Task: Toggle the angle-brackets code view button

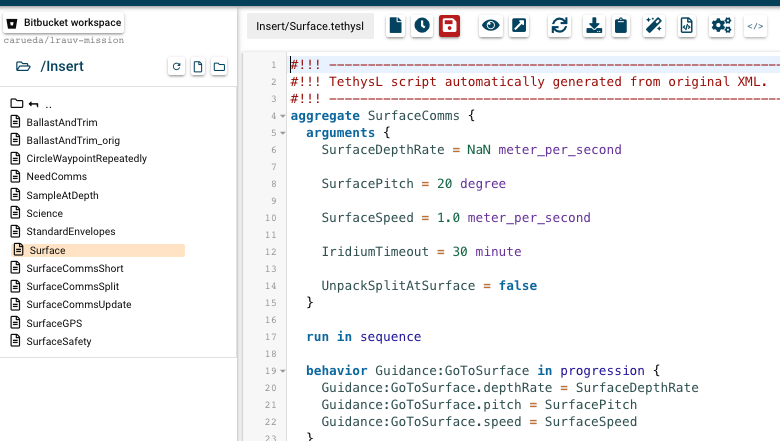Action: (x=756, y=26)
